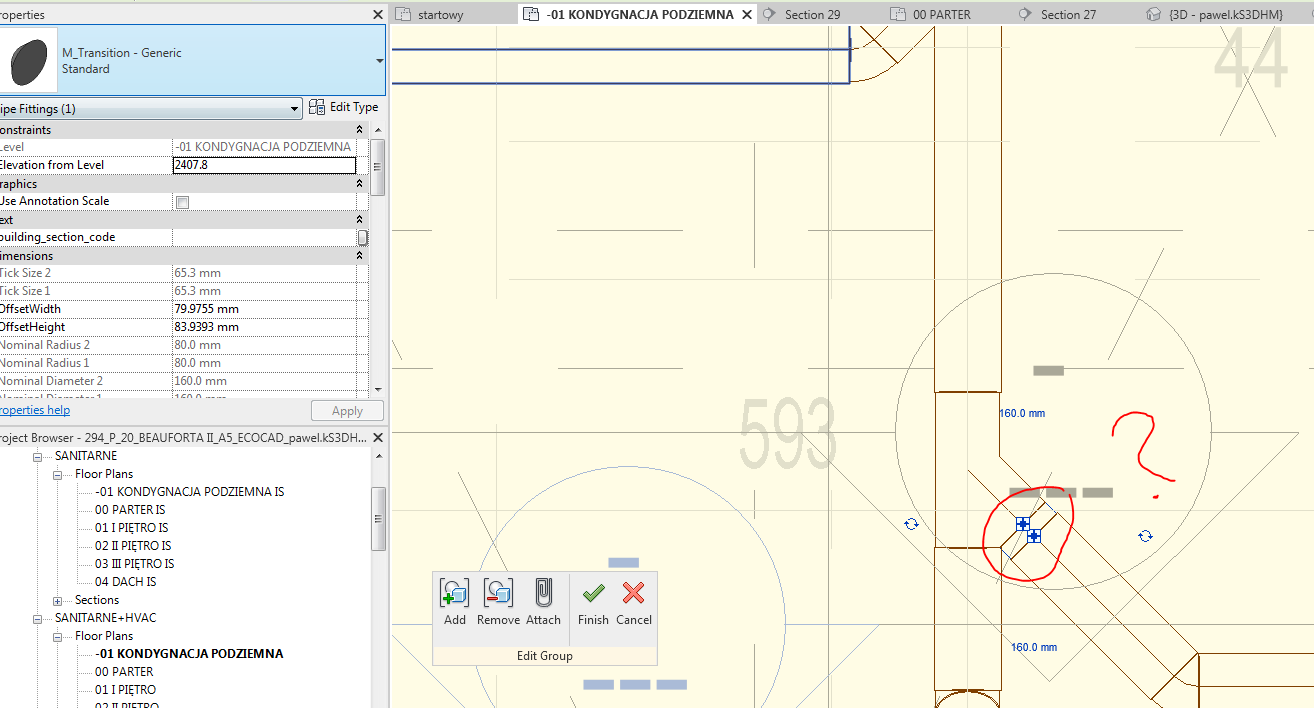The height and width of the screenshot is (708, 1314).
Task: Click the rotate control right of fitting
Action: click(1146, 536)
